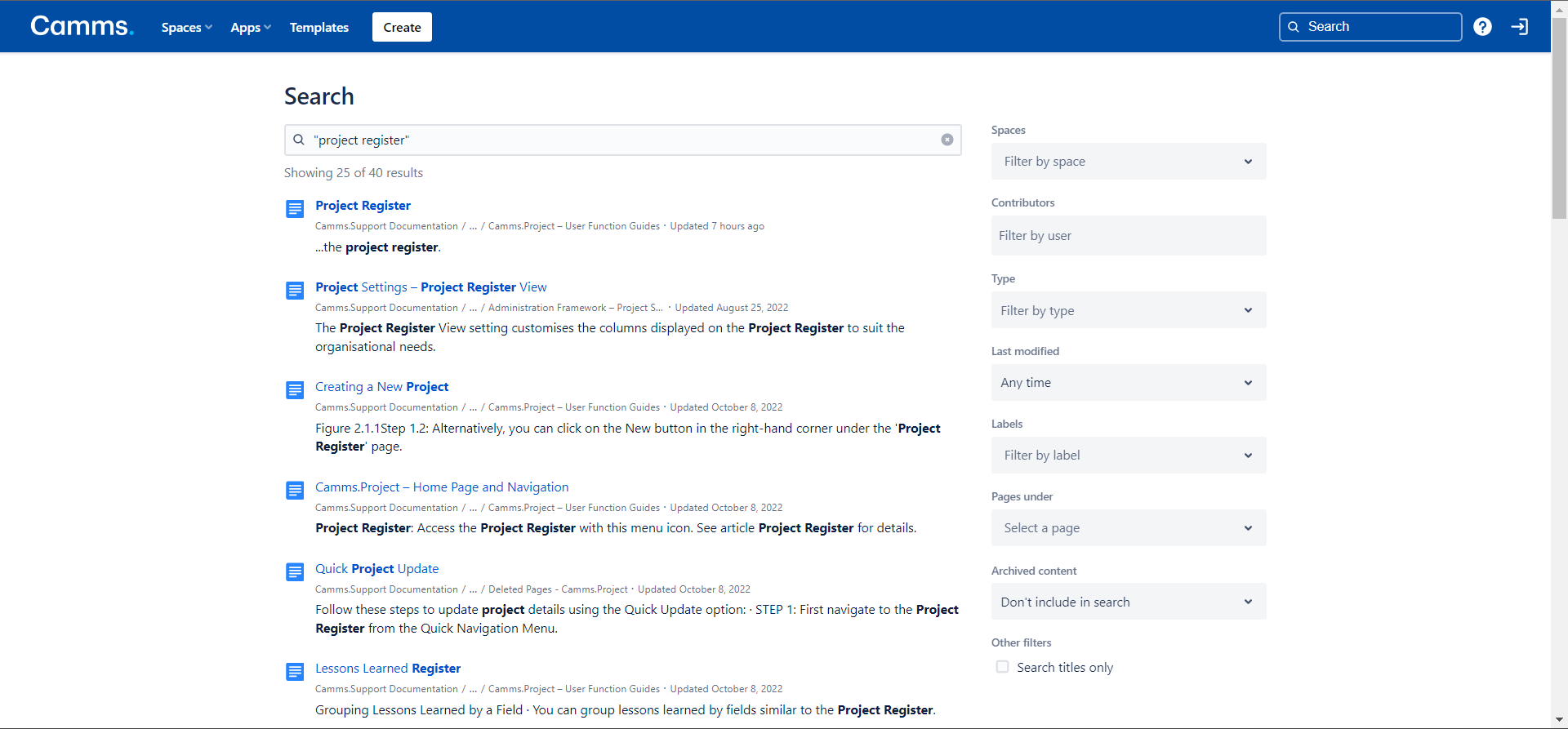Click the page icon beside Lessons Learned Register
Image resolution: width=1568 pixels, height=729 pixels.
pos(295,672)
